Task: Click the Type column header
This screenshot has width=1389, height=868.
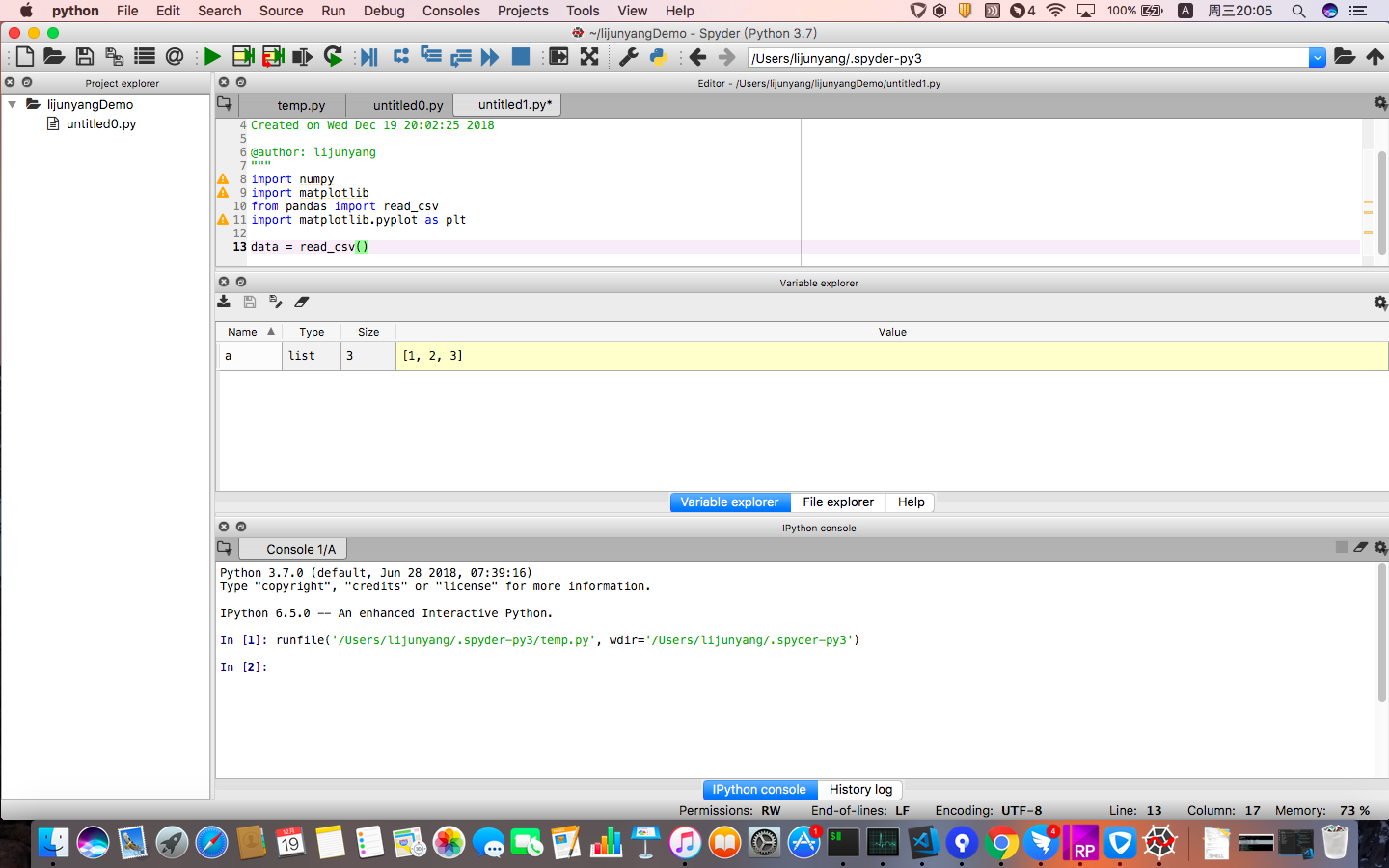Action: click(x=312, y=332)
